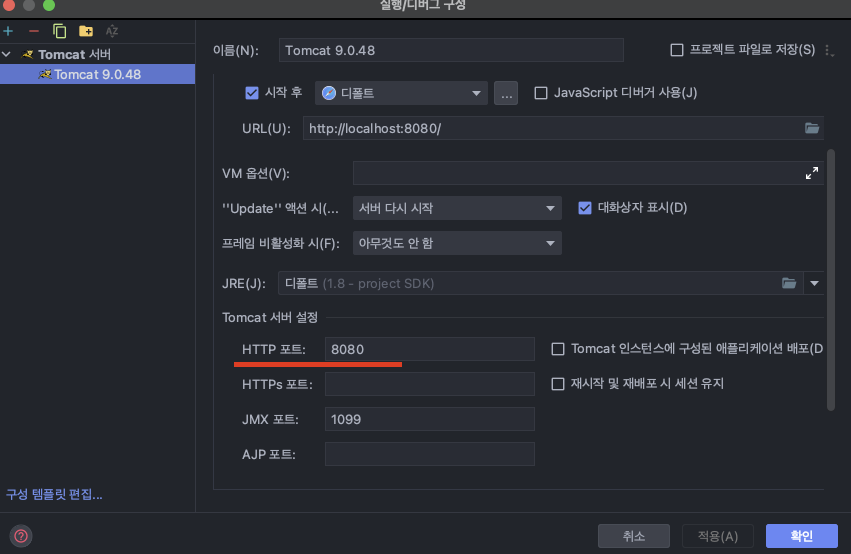Enable JavaScript 디버거 사용 checkbox

tap(541, 93)
